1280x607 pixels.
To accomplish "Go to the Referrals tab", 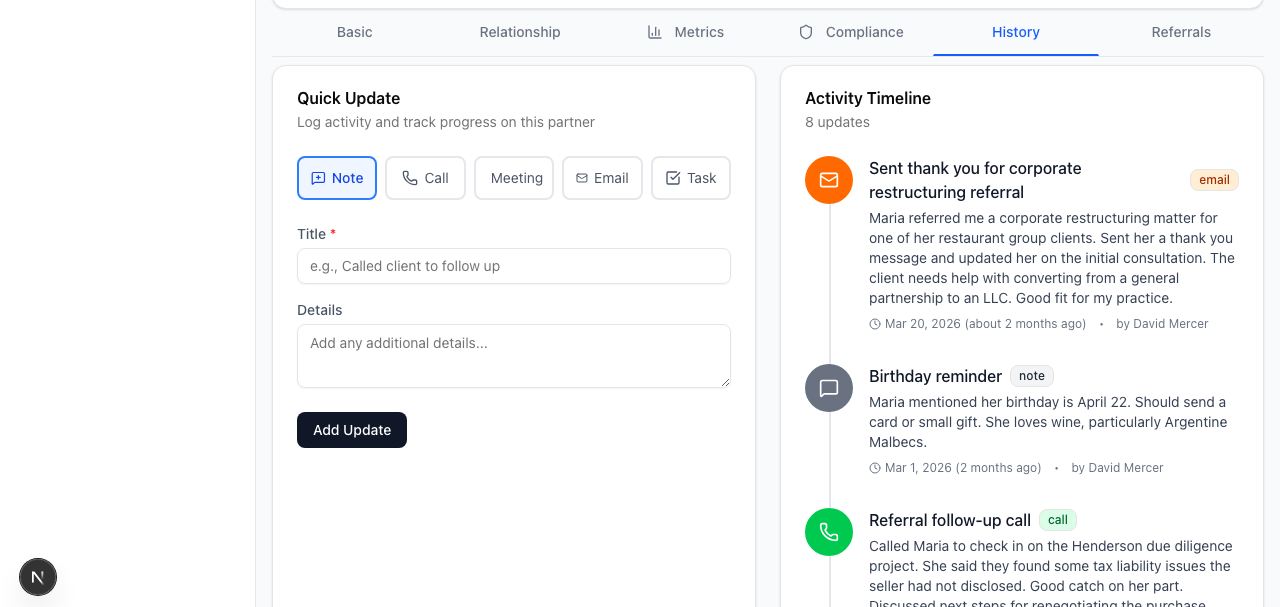I will [x=1181, y=32].
